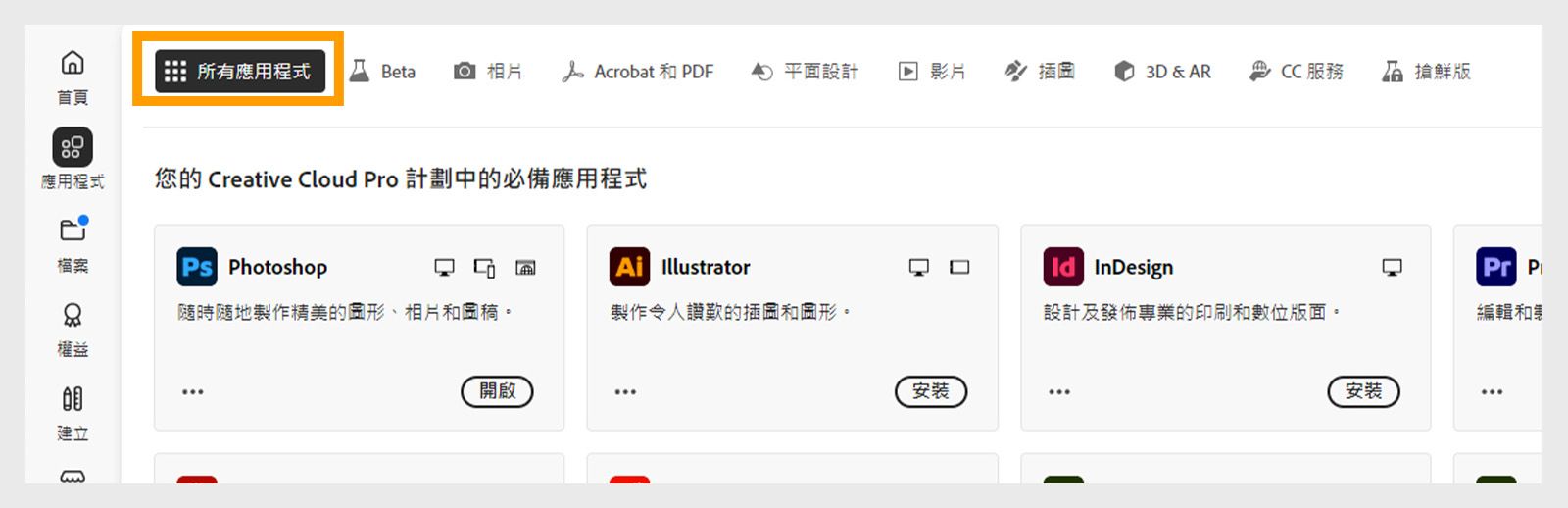Click the 安裝 button for Illustrator

coord(931,391)
